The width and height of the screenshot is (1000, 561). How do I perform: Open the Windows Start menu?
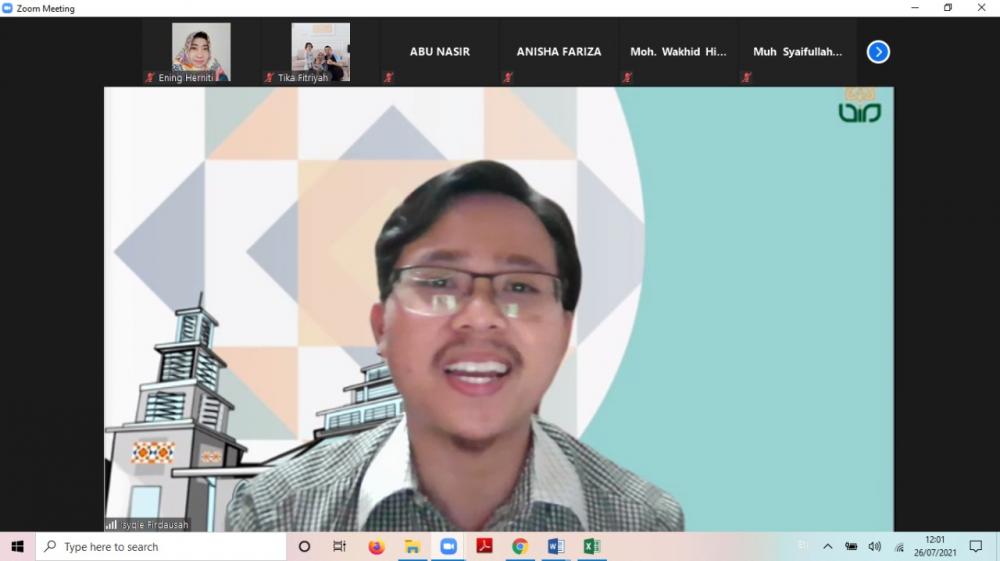pos(17,547)
